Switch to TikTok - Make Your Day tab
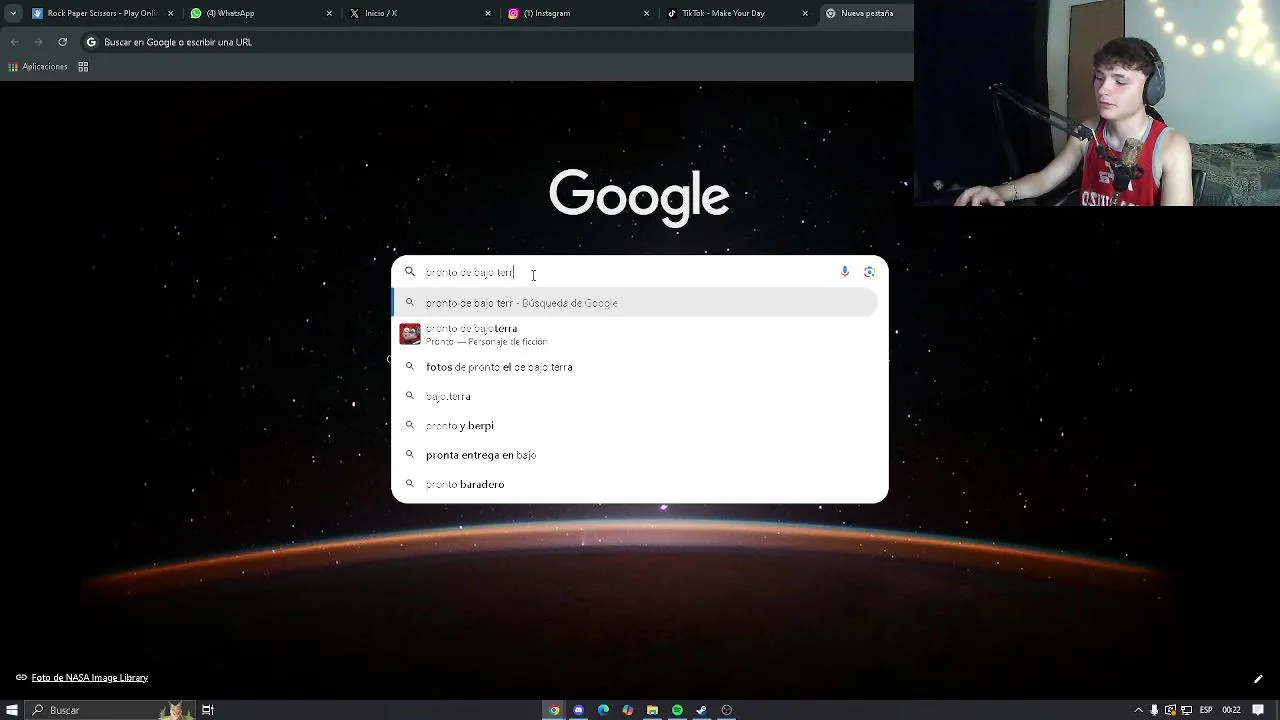Image resolution: width=1280 pixels, height=720 pixels. click(736, 13)
